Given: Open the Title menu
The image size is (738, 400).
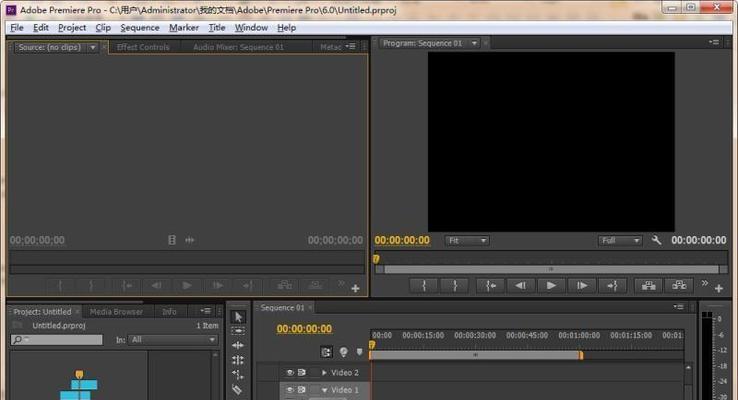Looking at the screenshot, I should click(217, 28).
